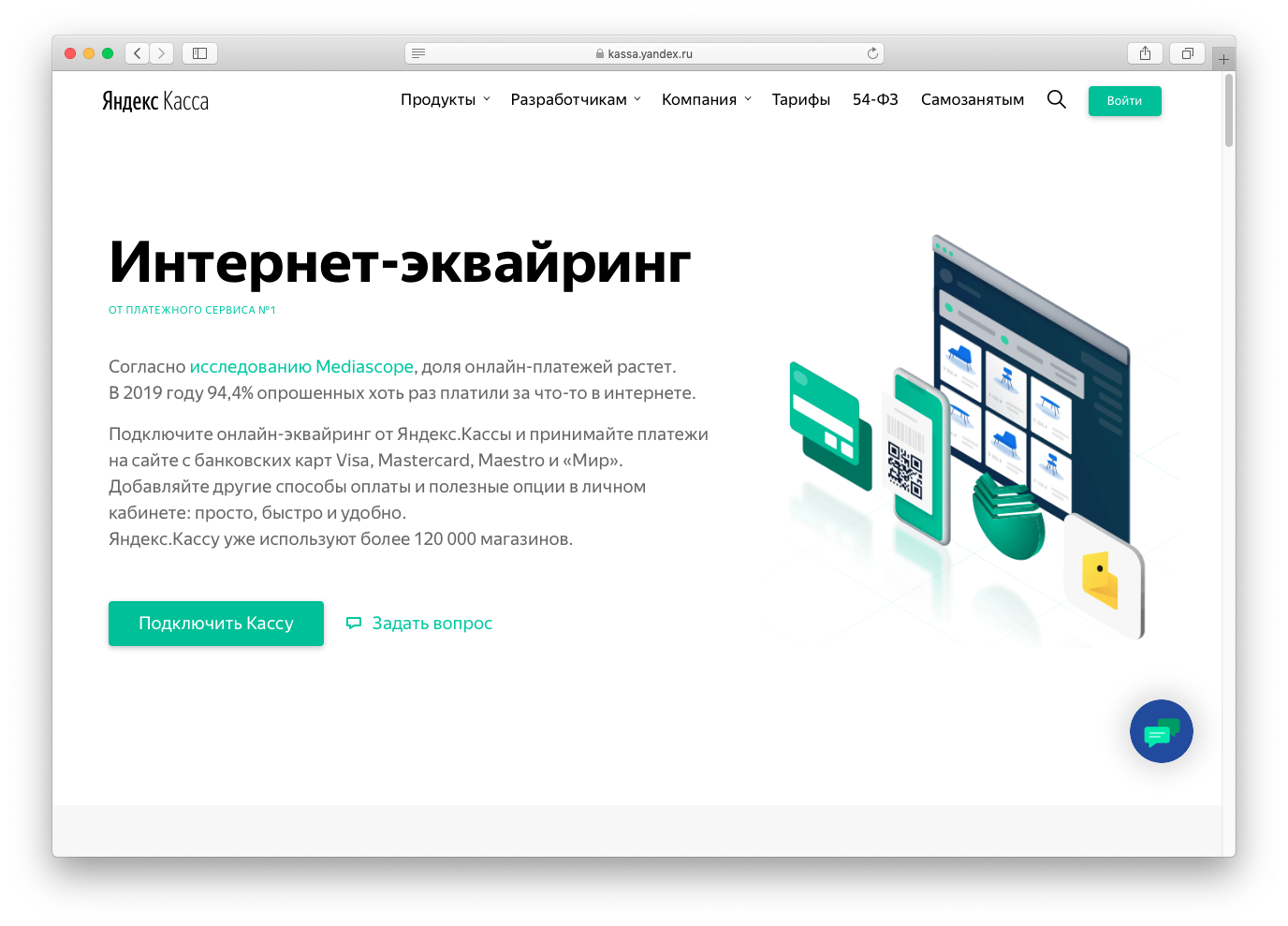
Task: Open Reader view icon in address bar
Action: pyautogui.click(x=418, y=53)
